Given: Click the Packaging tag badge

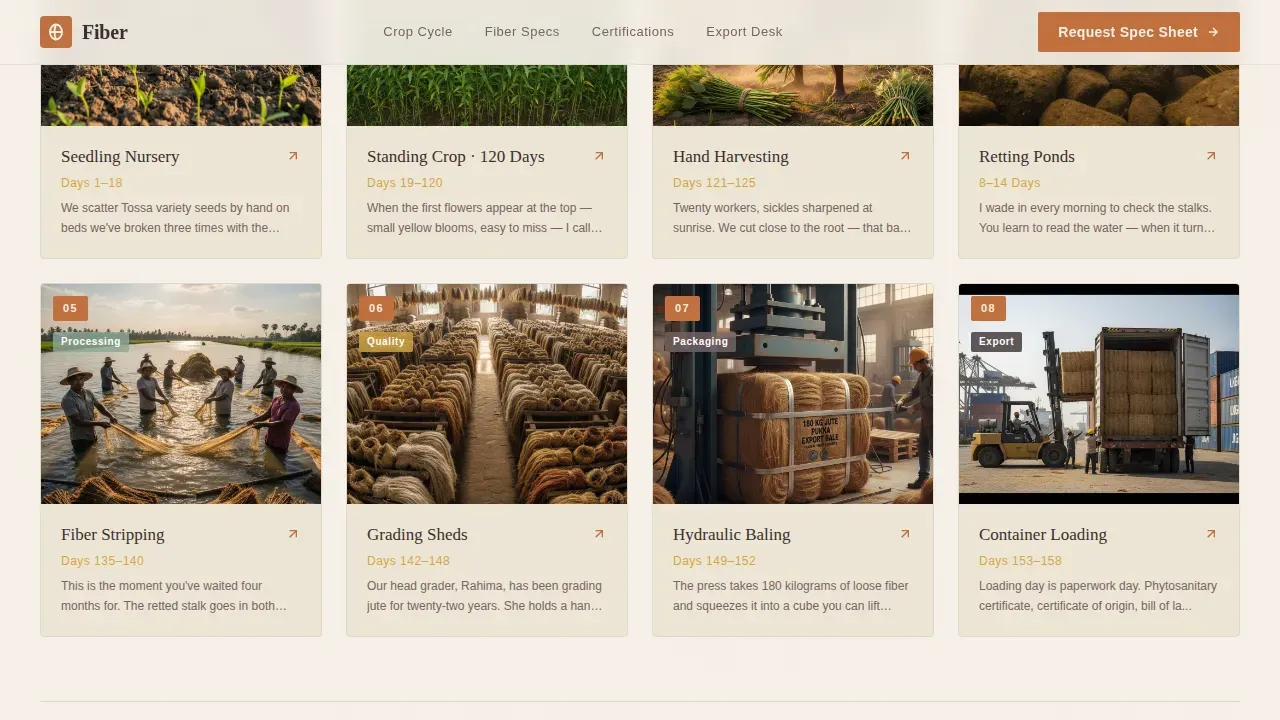Looking at the screenshot, I should pos(700,341).
